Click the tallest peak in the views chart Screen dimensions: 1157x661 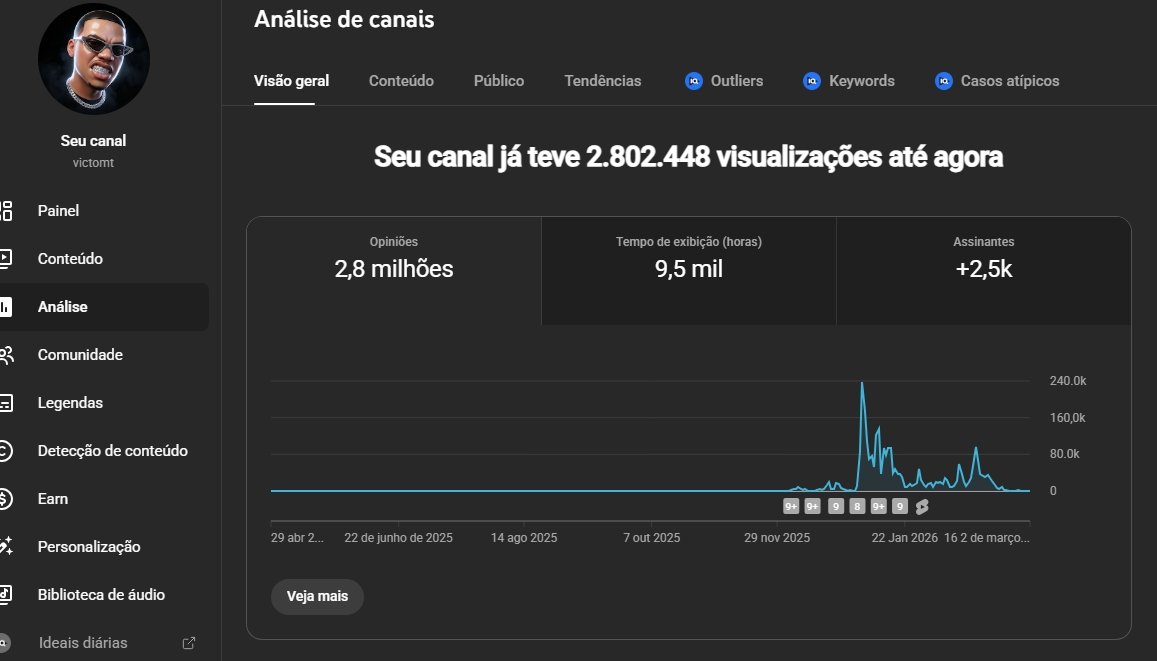[x=862, y=384]
